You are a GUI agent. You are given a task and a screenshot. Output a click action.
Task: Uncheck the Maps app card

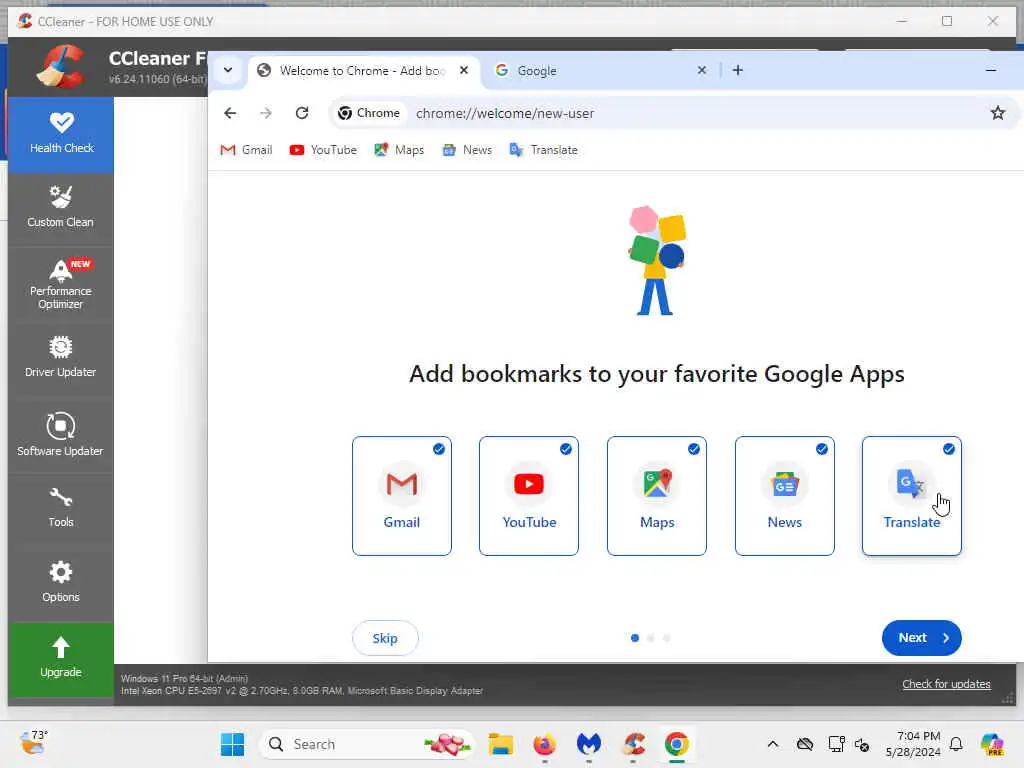657,496
